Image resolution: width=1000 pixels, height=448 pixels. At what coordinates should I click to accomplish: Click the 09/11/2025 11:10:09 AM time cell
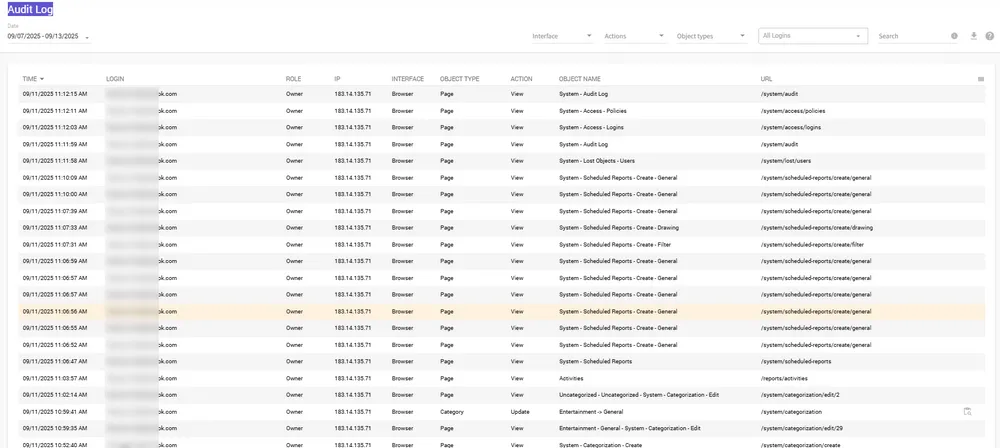point(55,177)
